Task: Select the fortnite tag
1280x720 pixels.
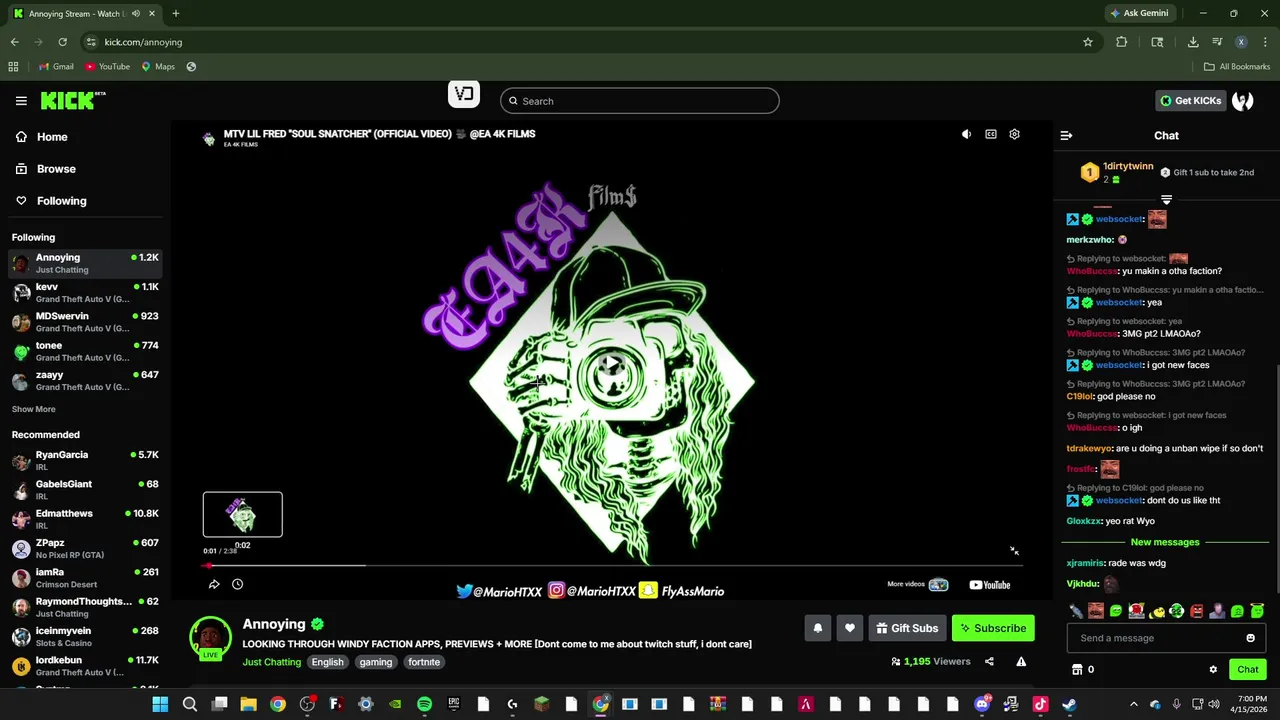Action: coord(424,662)
